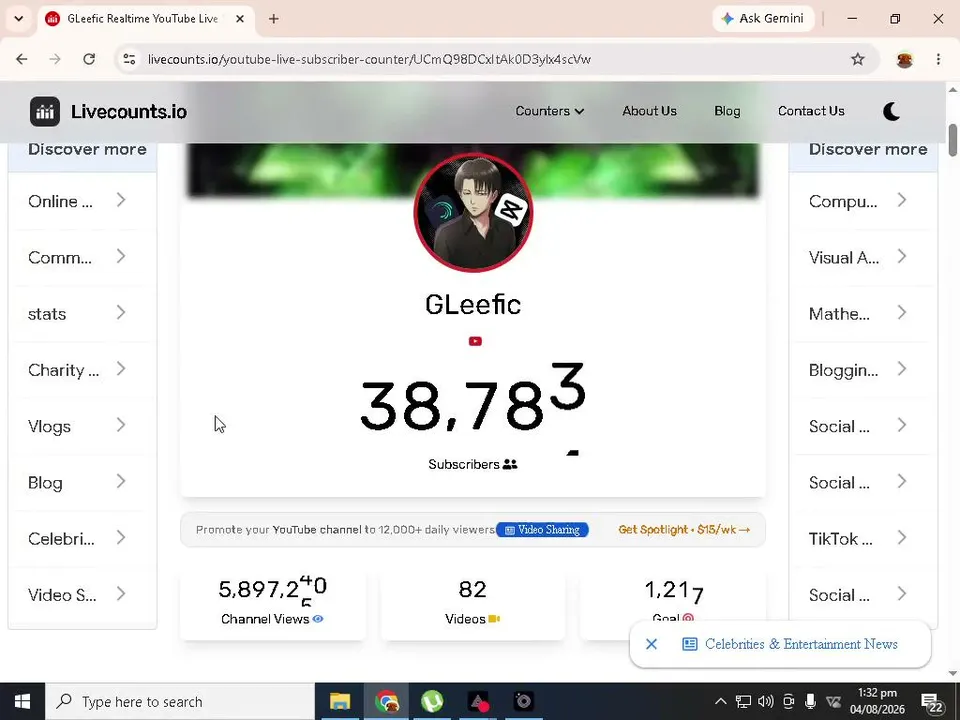The image size is (960, 720).
Task: Show hidden system tray icons
Action: [x=721, y=702]
